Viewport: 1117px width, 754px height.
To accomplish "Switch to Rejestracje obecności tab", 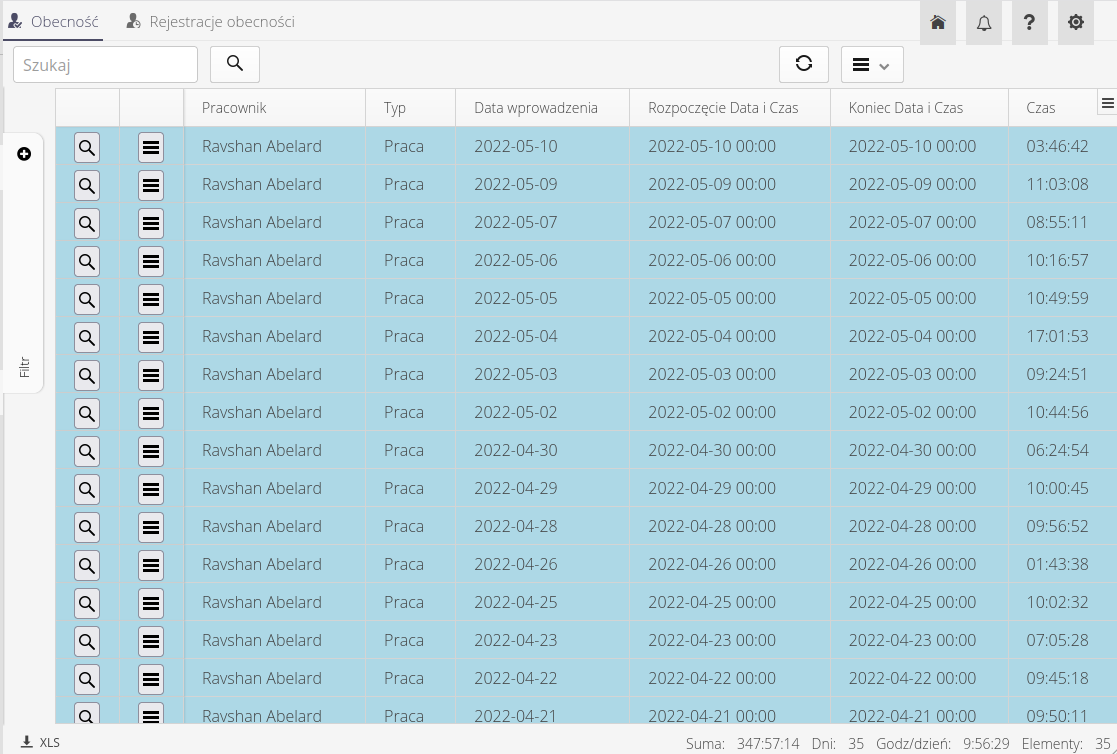I will [x=211, y=21].
